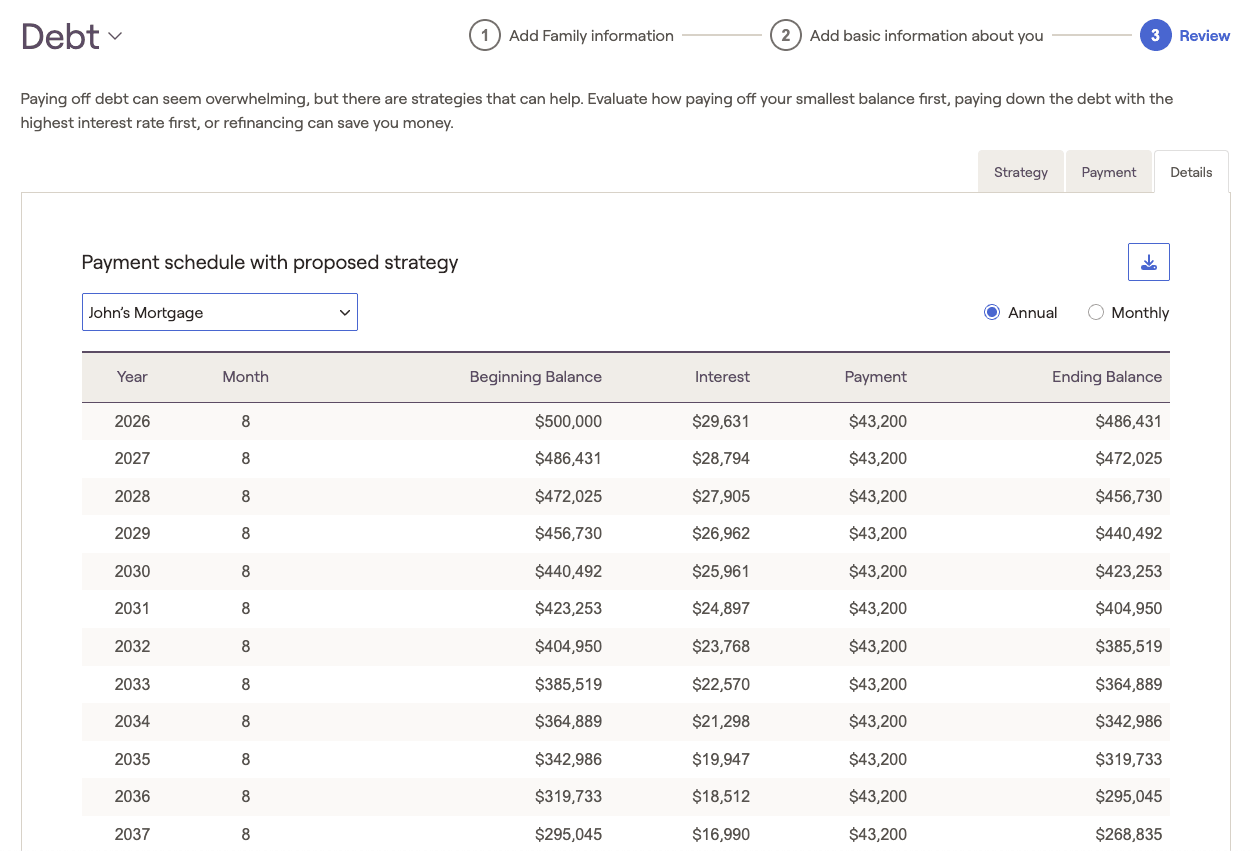Click the $28,794 interest value
The width and height of the screenshot is (1252, 851).
coord(721,459)
